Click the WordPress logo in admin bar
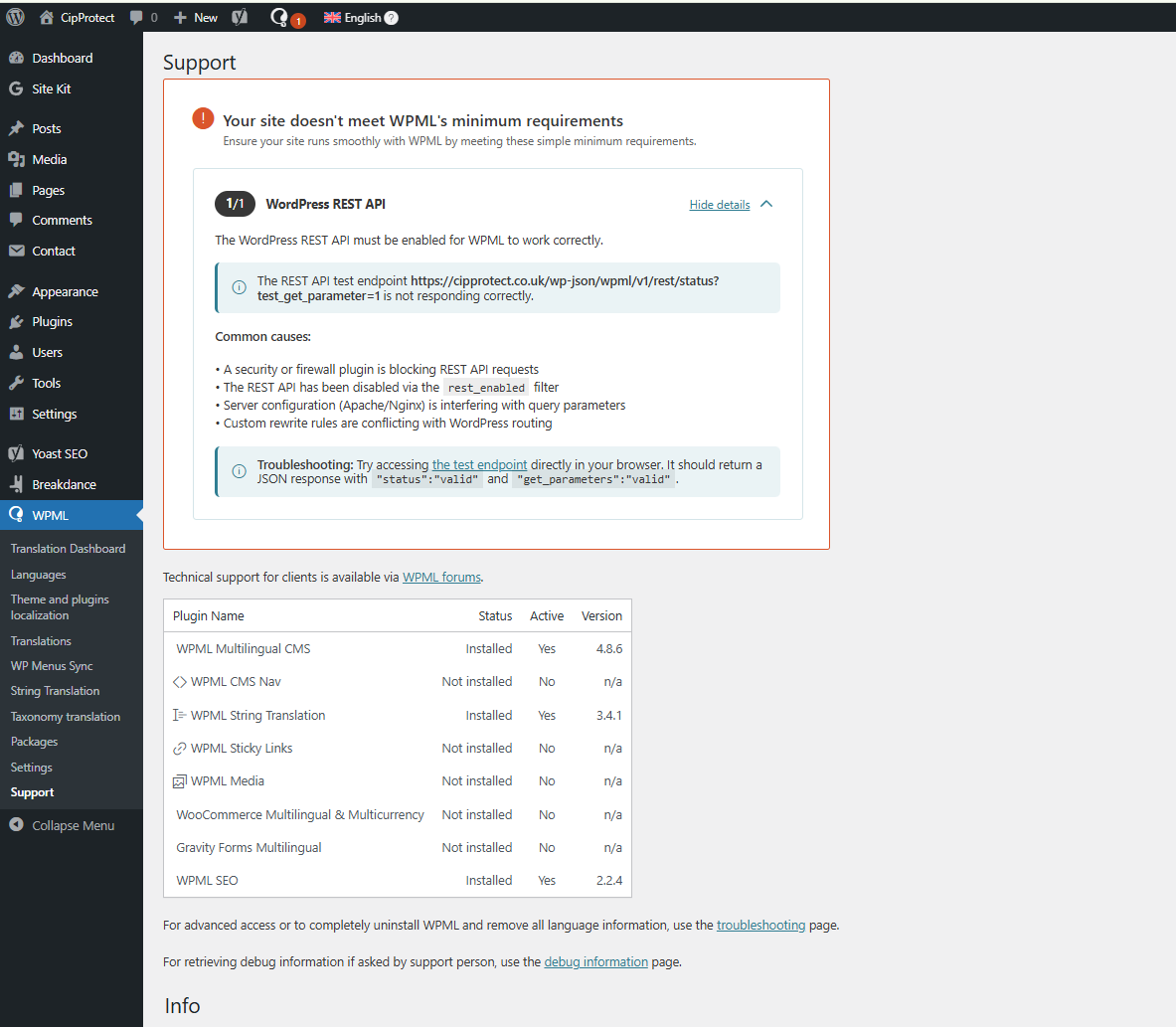 coord(16,17)
